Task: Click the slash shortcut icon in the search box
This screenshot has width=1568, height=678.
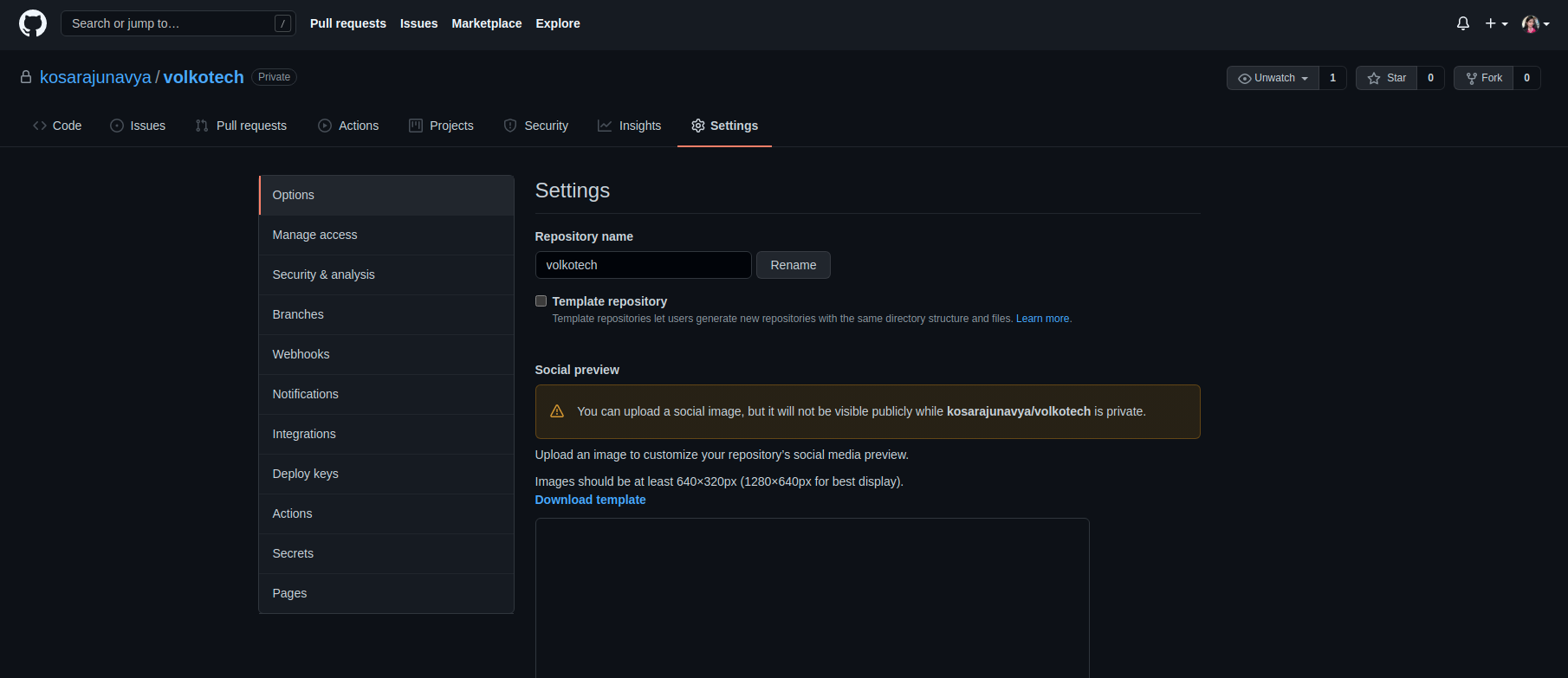Action: (x=282, y=23)
